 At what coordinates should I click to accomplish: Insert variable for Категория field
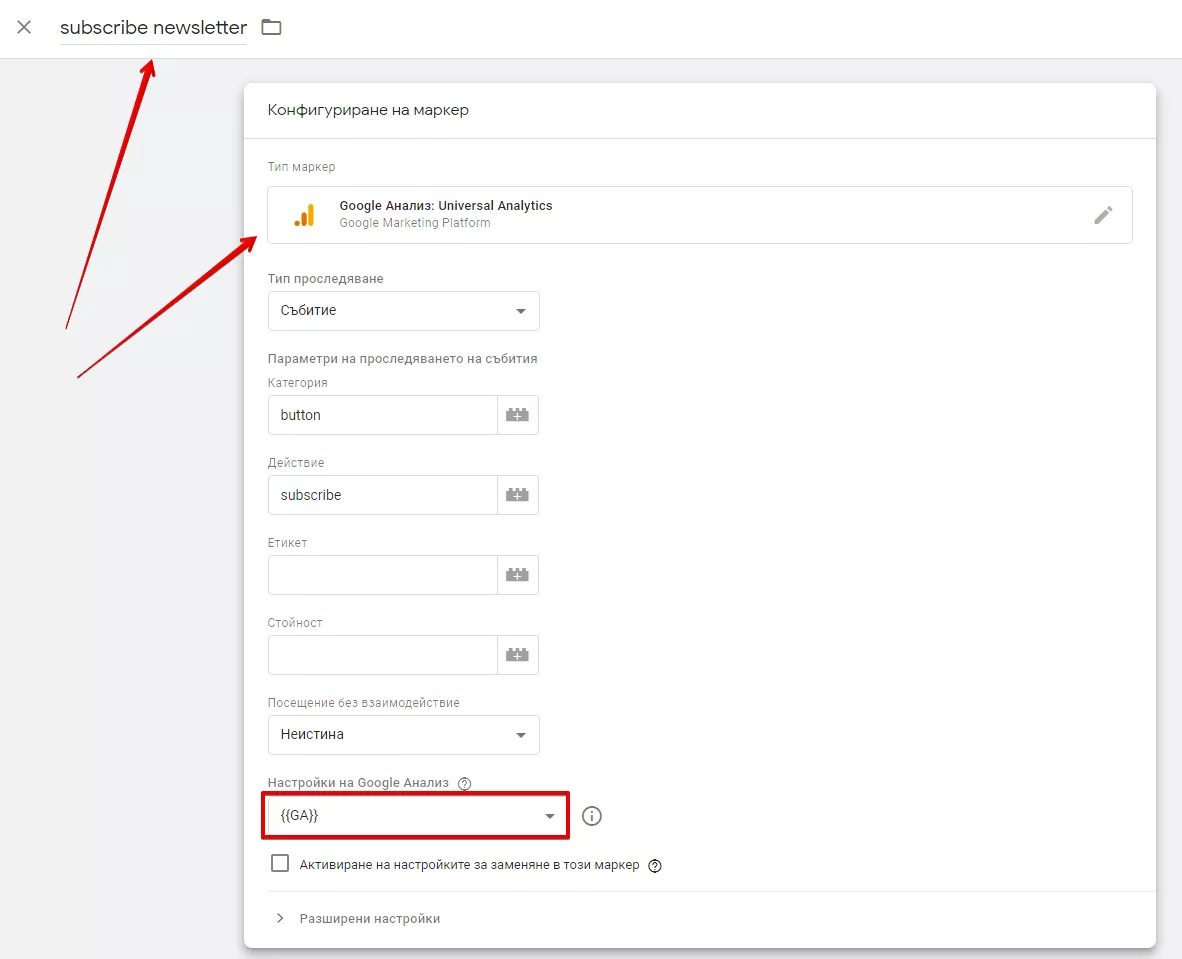518,415
